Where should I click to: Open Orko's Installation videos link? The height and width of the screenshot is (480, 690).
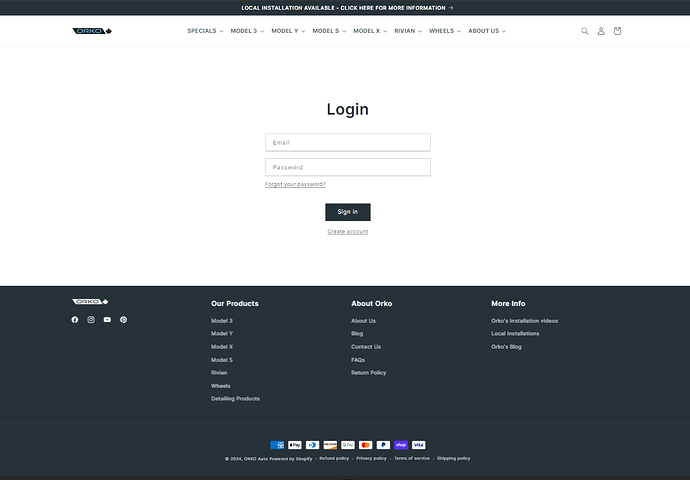click(525, 321)
